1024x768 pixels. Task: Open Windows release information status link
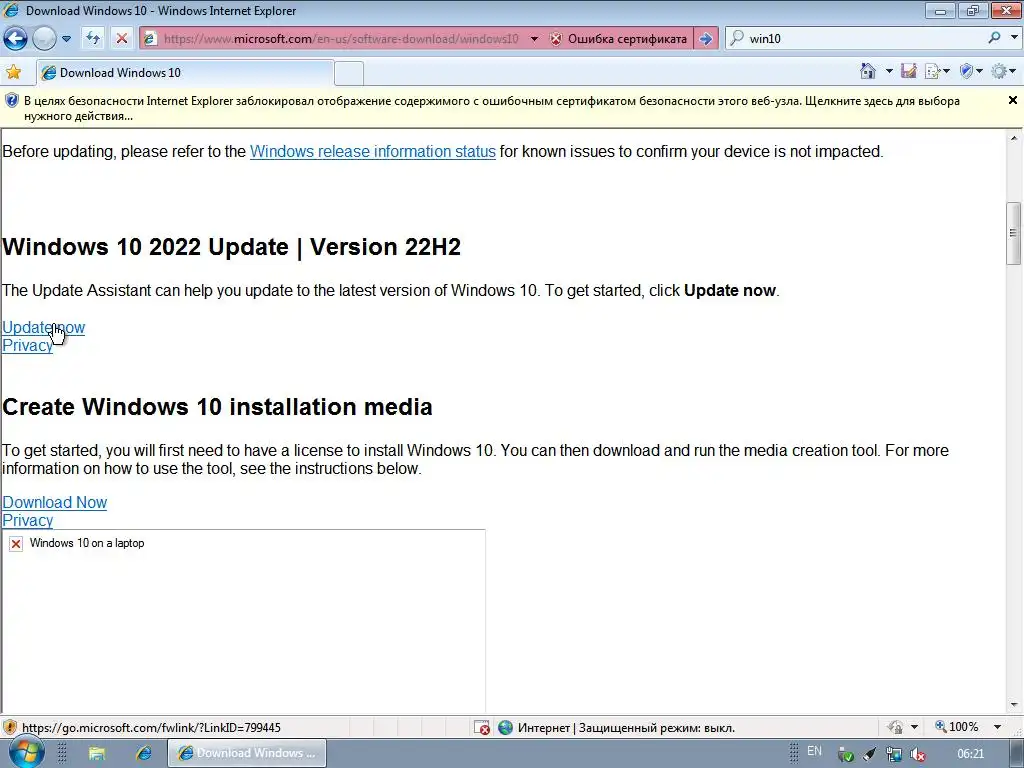(372, 152)
